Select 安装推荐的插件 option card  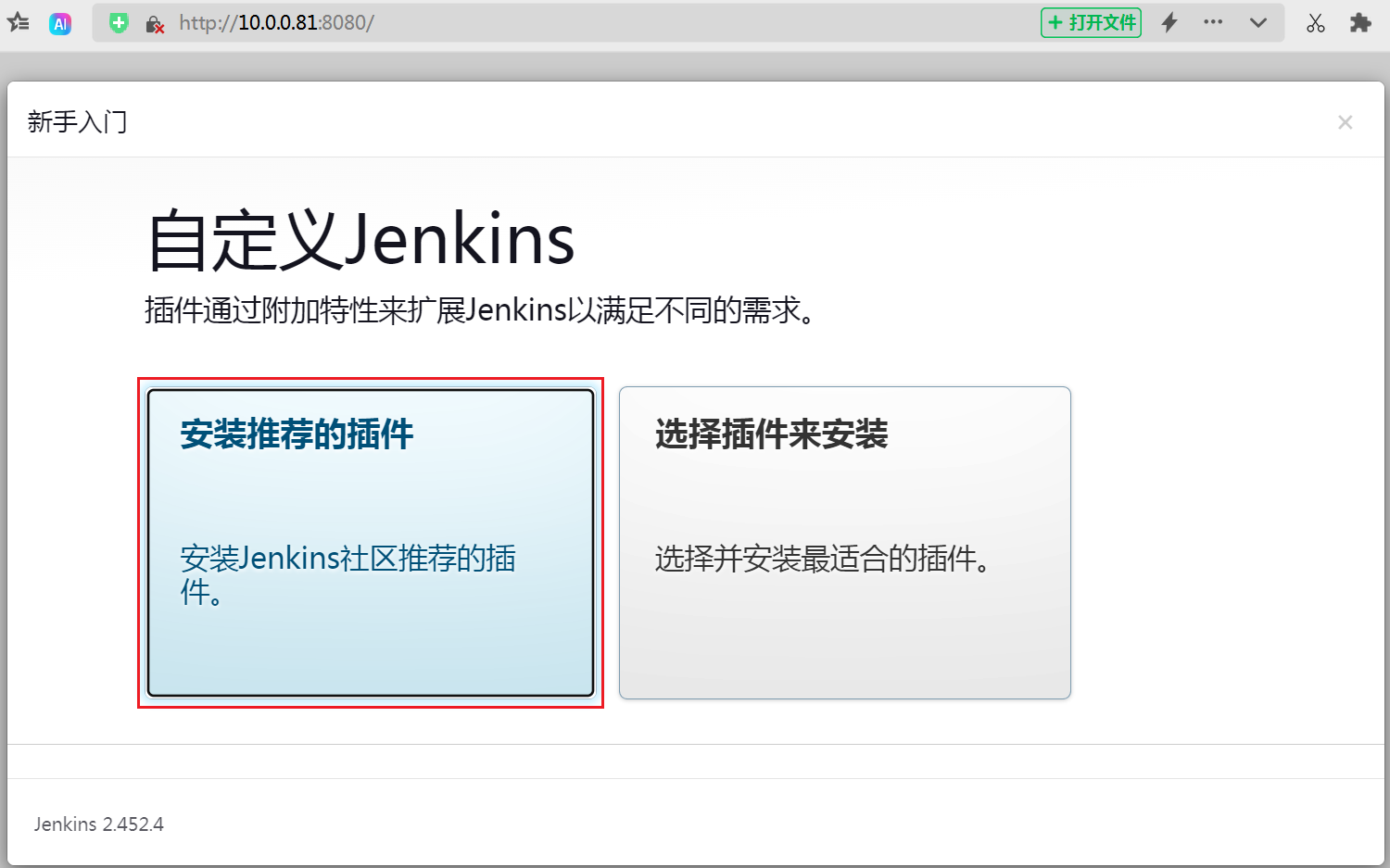point(371,543)
